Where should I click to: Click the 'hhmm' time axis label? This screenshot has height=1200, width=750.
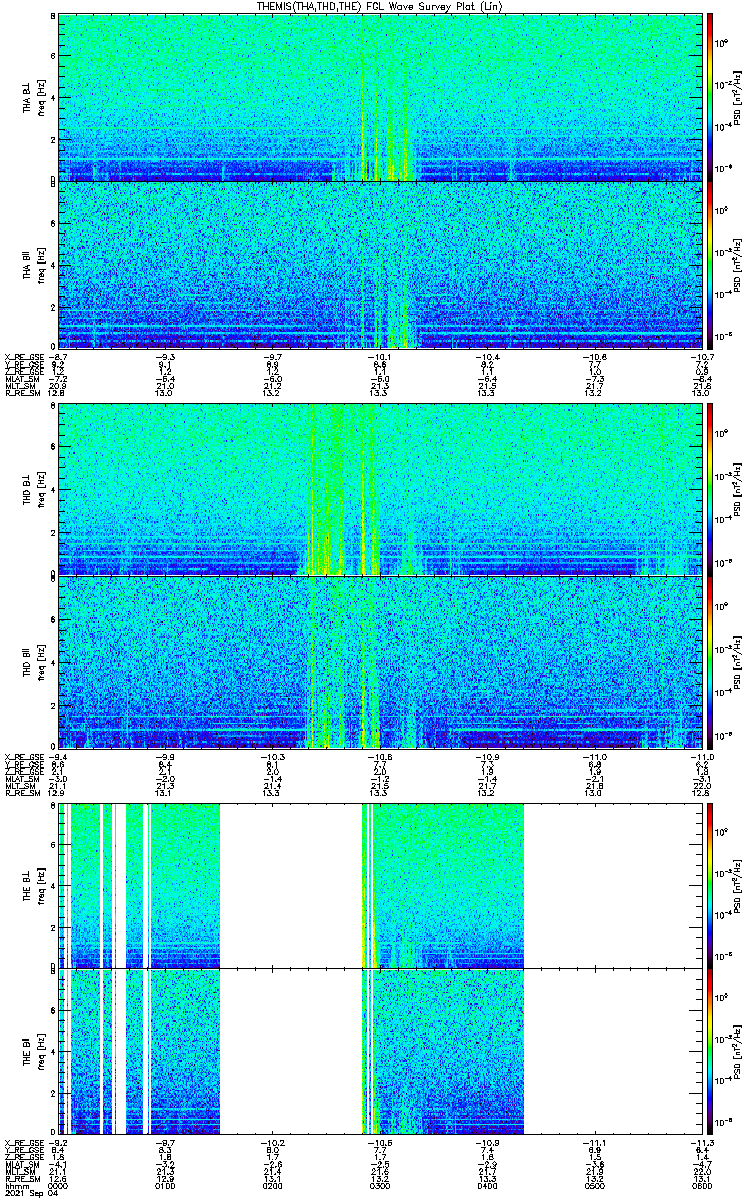(x=15, y=1185)
